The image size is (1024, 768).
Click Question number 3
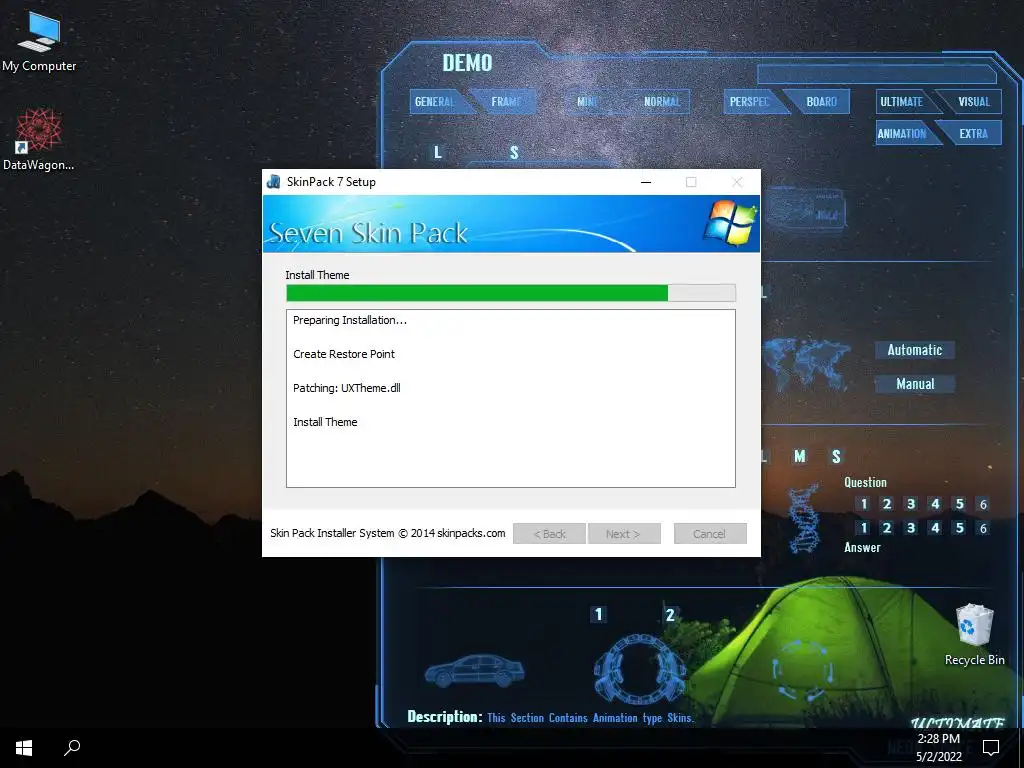[911, 504]
